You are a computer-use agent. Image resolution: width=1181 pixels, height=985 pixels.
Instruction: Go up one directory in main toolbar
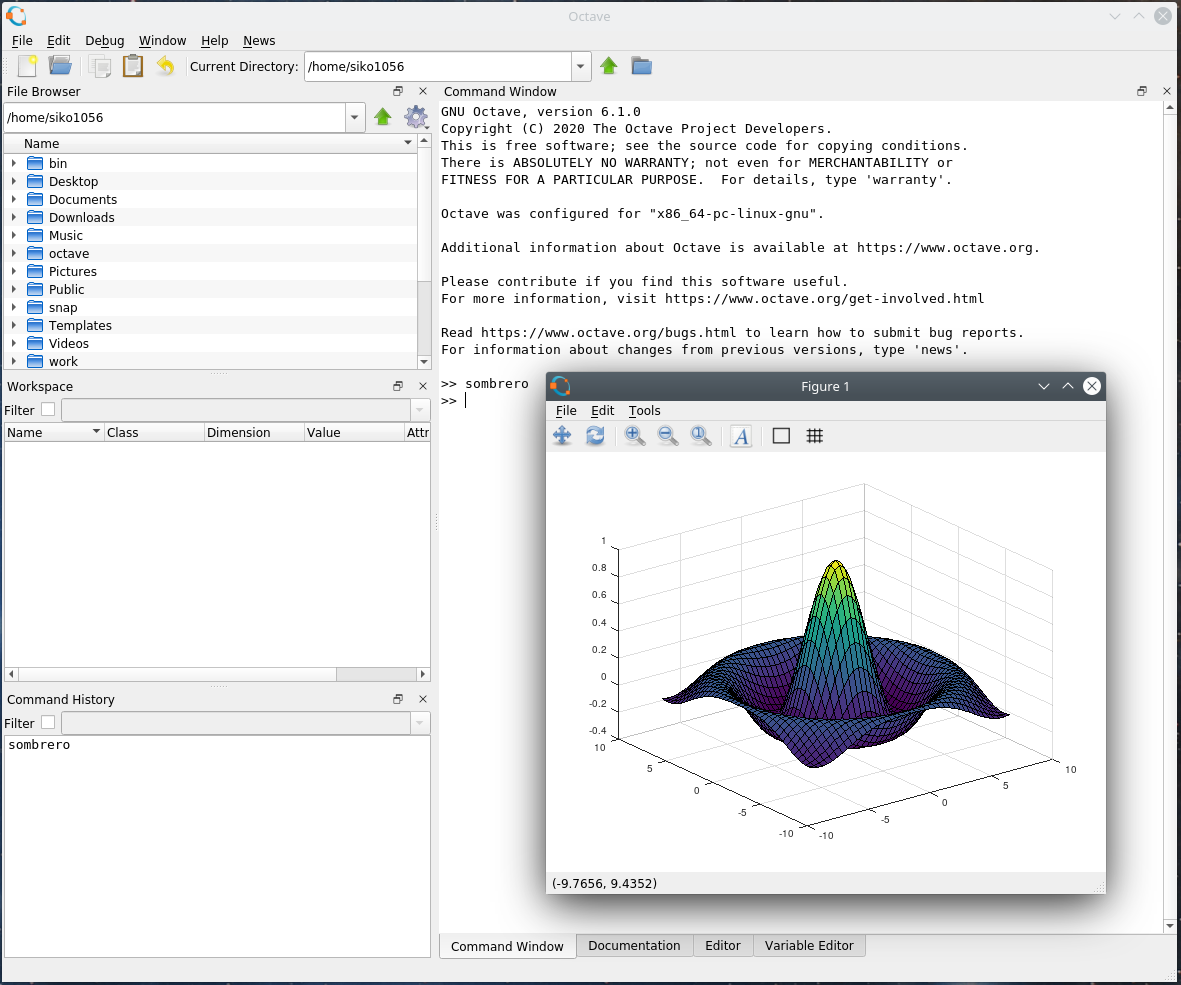point(609,66)
